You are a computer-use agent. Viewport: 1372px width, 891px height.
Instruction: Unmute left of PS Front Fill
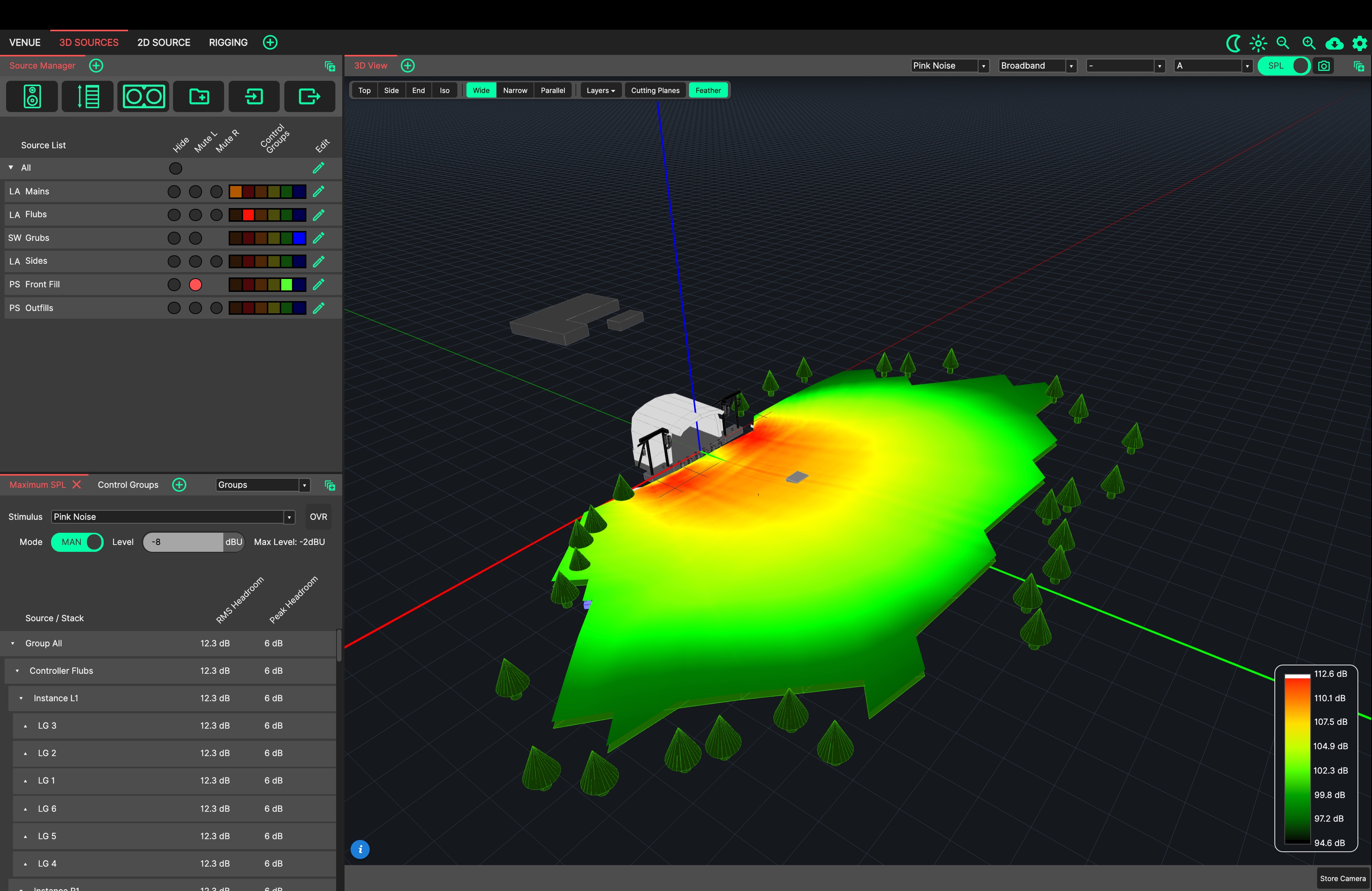[196, 285]
